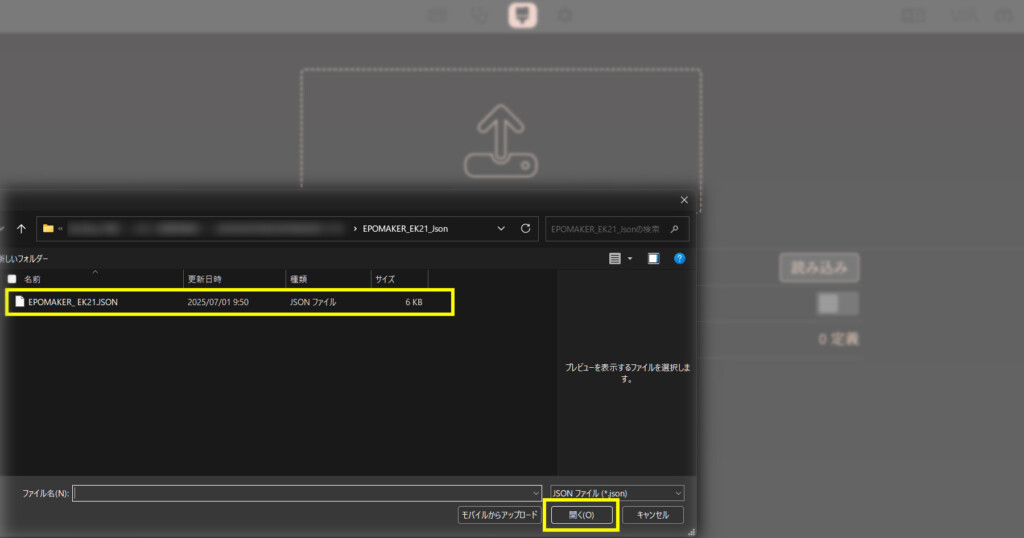Sort by 名前 column header

click(x=32, y=279)
